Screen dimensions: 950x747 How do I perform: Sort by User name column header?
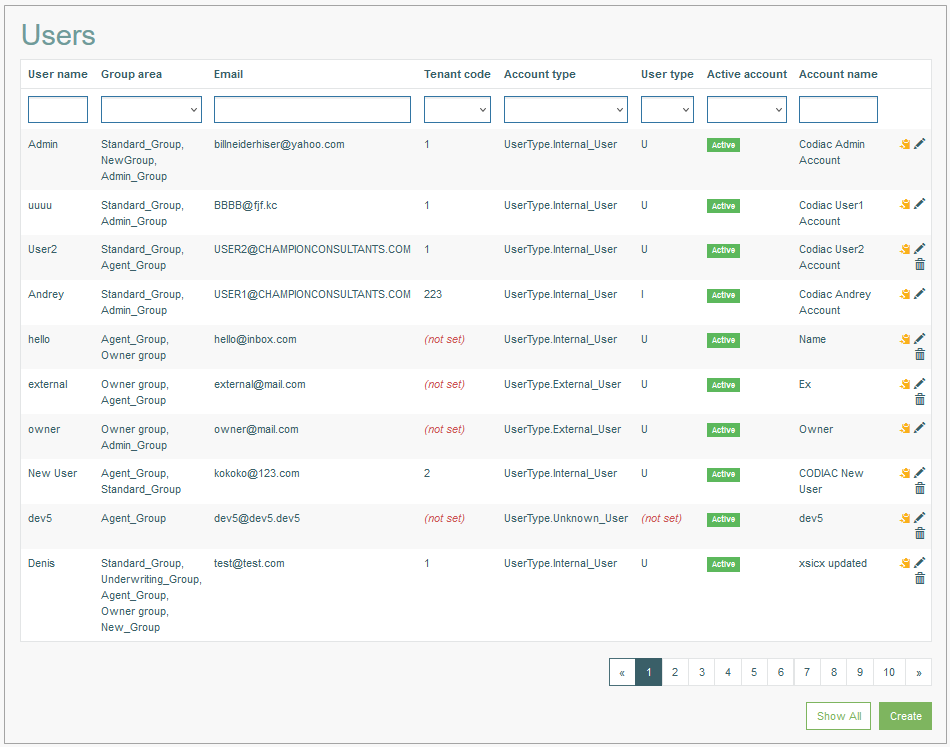coord(58,74)
